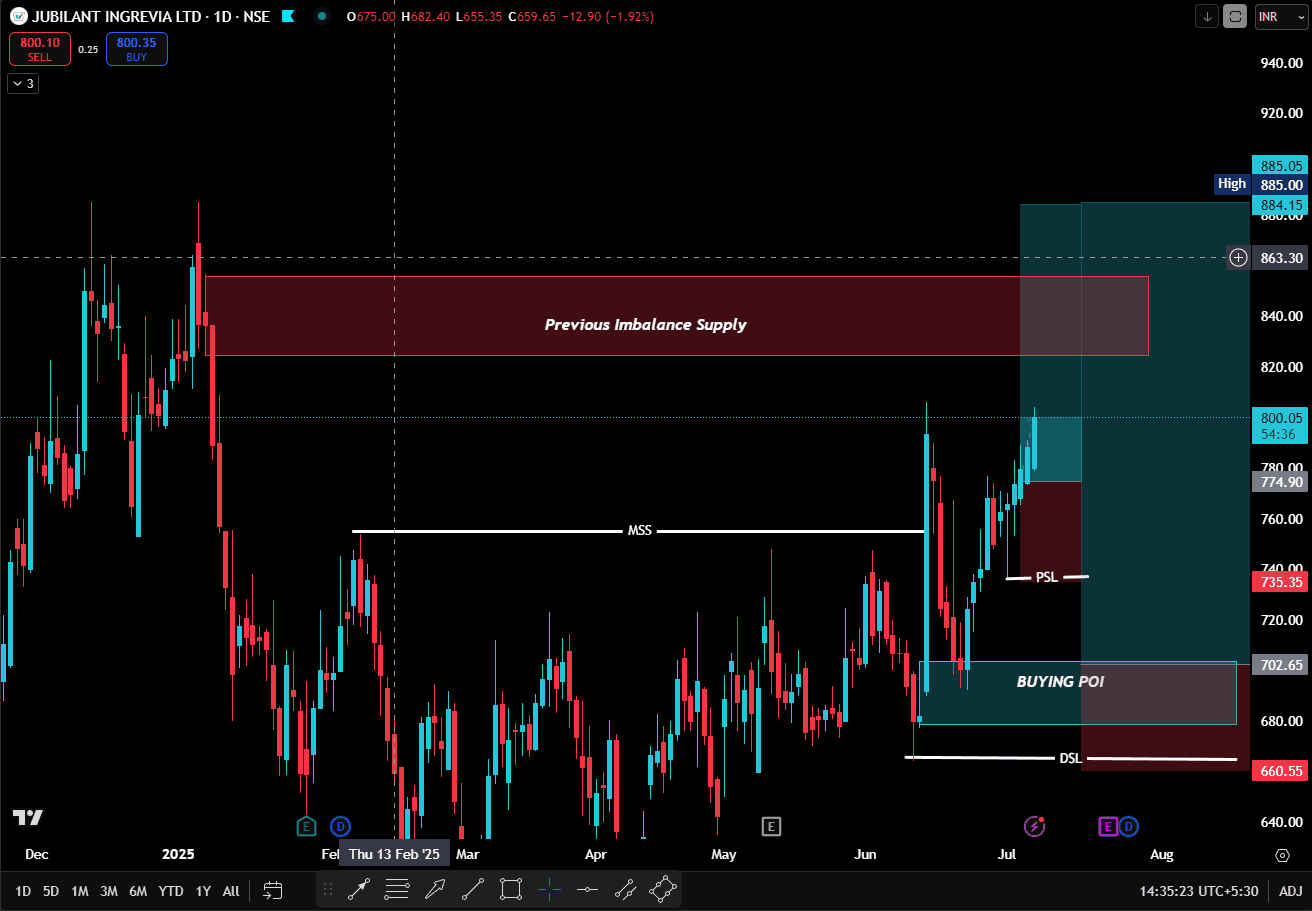Click the teal market status dot
Viewport: 1312px width, 911px height.
click(x=321, y=16)
